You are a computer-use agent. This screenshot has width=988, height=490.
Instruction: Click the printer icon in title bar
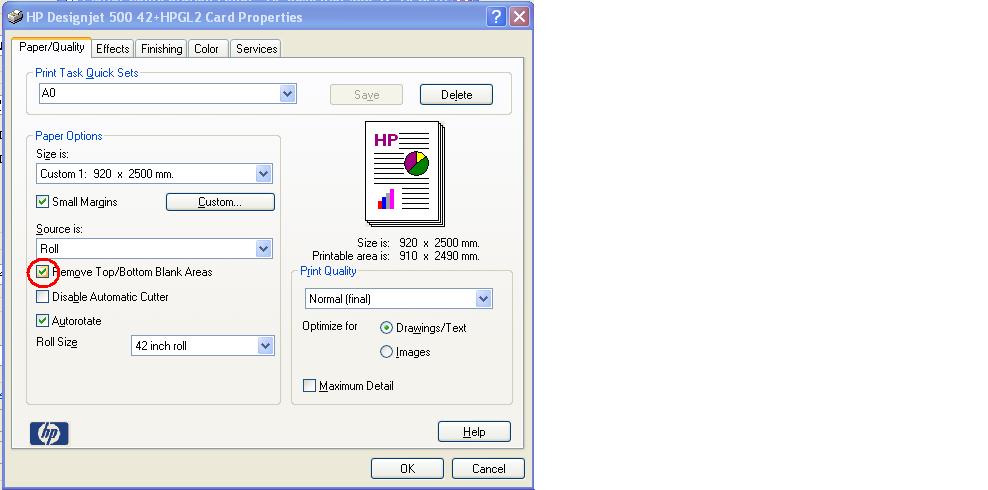coord(14,17)
